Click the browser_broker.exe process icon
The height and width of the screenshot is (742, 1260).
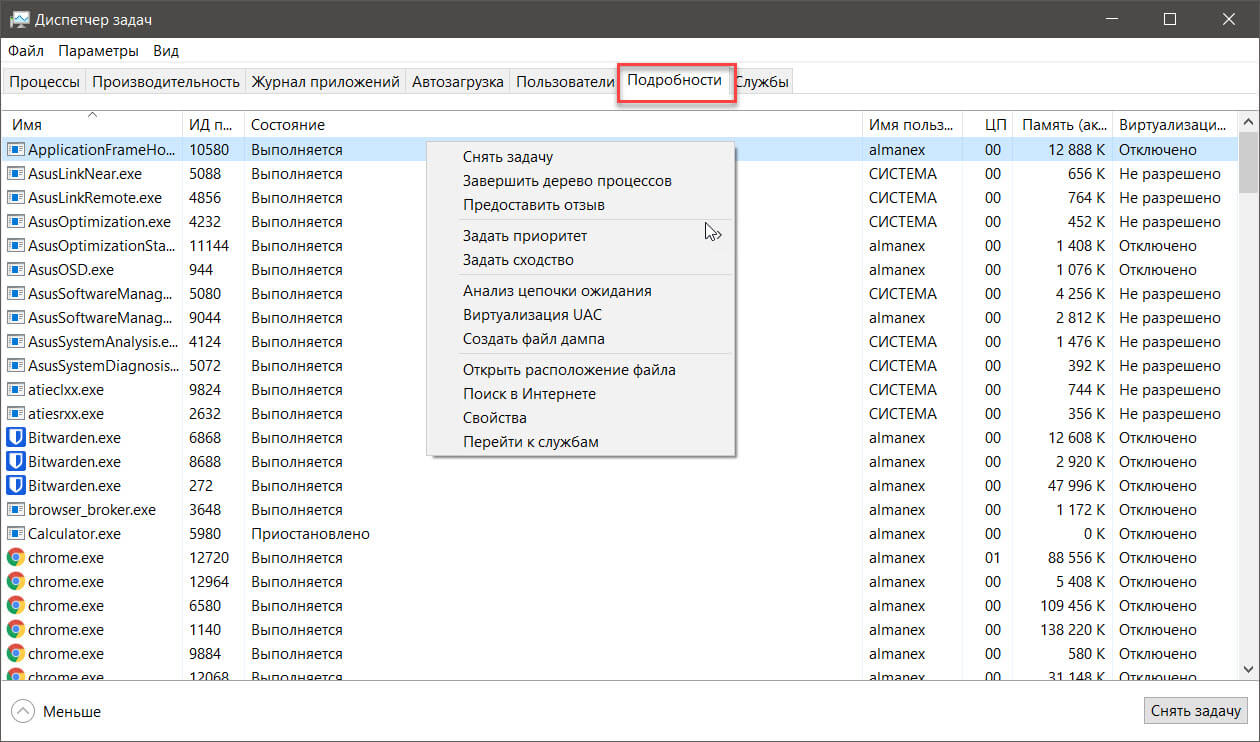click(15, 509)
